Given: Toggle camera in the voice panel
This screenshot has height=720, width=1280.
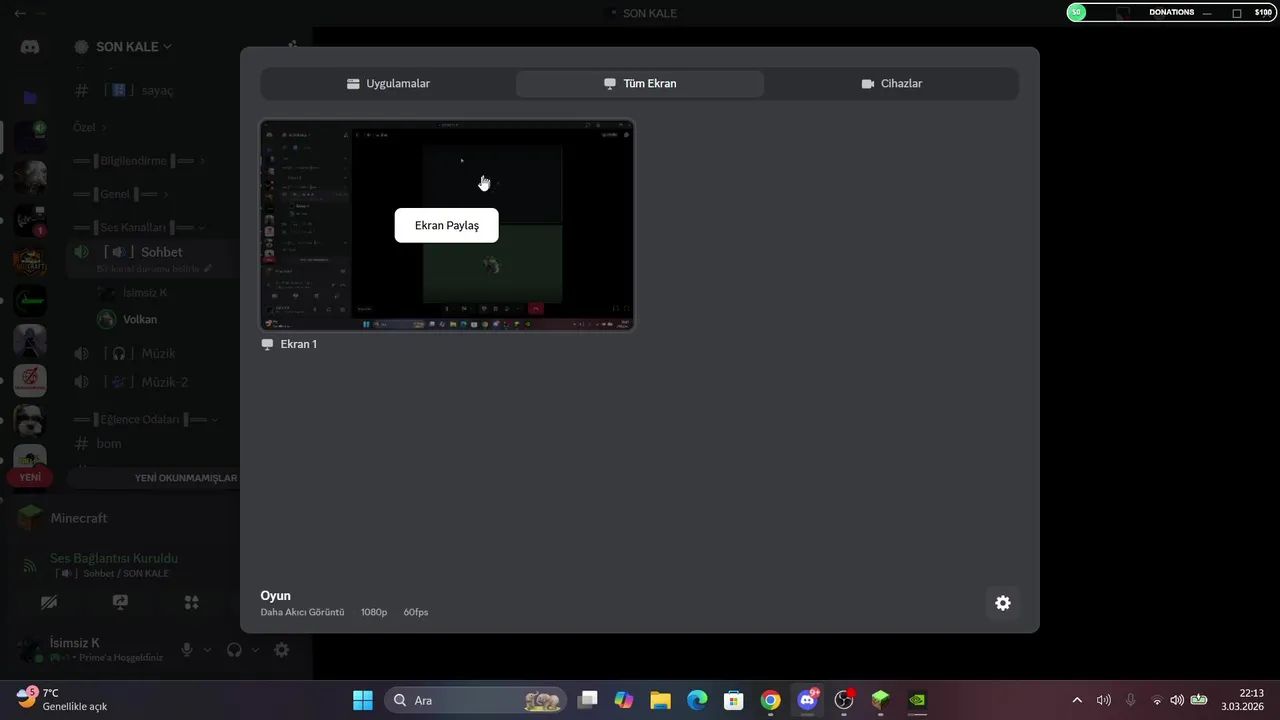Looking at the screenshot, I should coord(48,602).
